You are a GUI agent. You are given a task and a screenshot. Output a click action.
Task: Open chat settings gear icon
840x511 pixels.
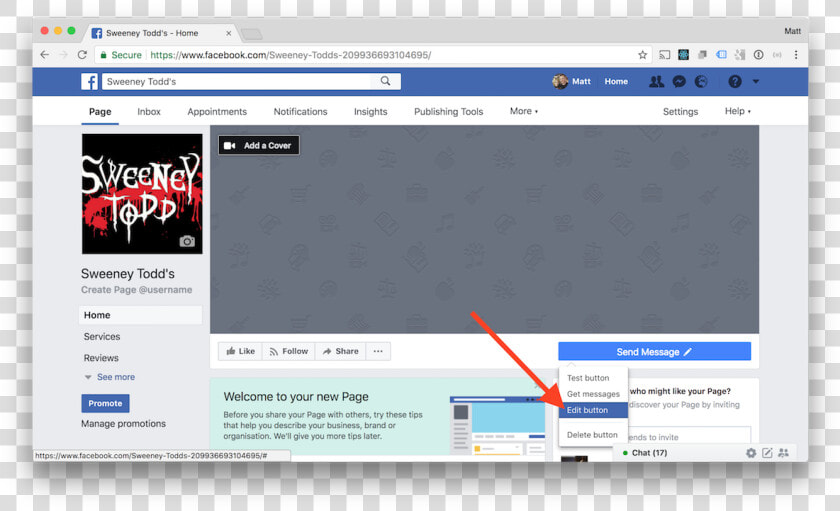[x=751, y=453]
